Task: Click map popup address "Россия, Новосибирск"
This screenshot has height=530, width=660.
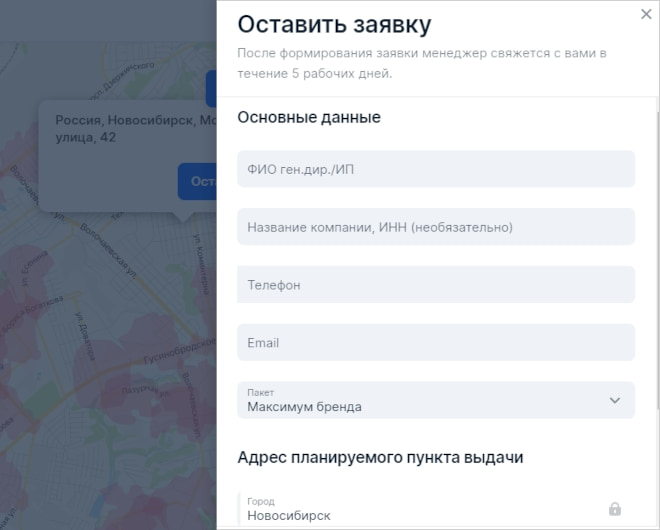Action: coord(136,128)
